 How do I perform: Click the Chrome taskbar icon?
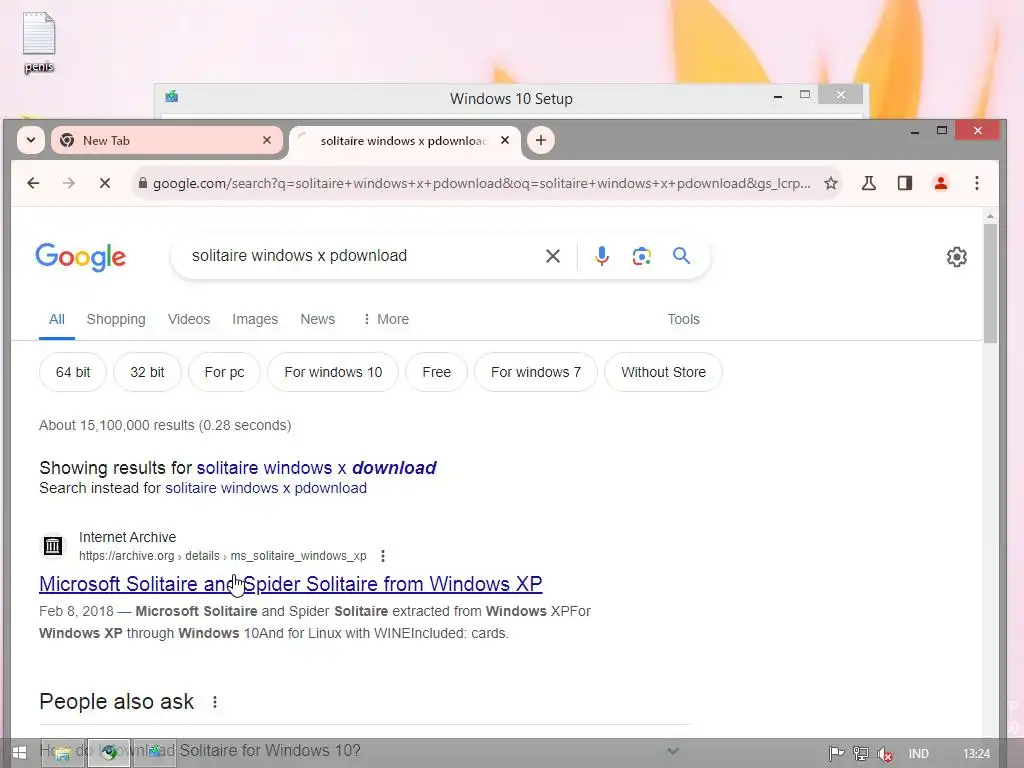click(109, 753)
